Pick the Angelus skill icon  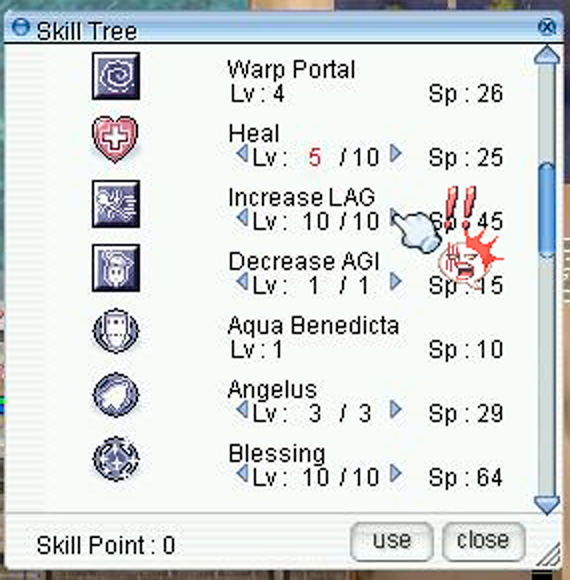click(x=116, y=395)
